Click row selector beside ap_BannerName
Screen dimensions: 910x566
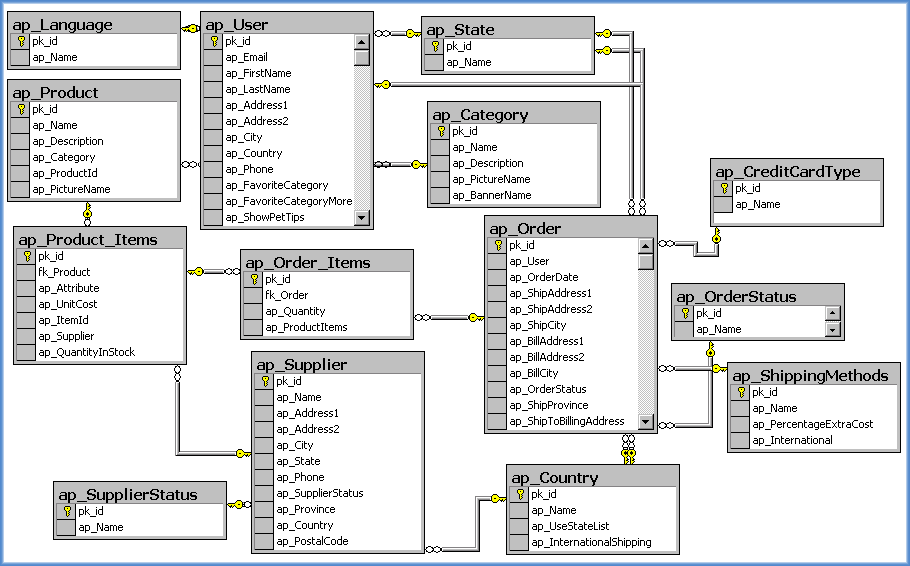pyautogui.click(x=441, y=195)
